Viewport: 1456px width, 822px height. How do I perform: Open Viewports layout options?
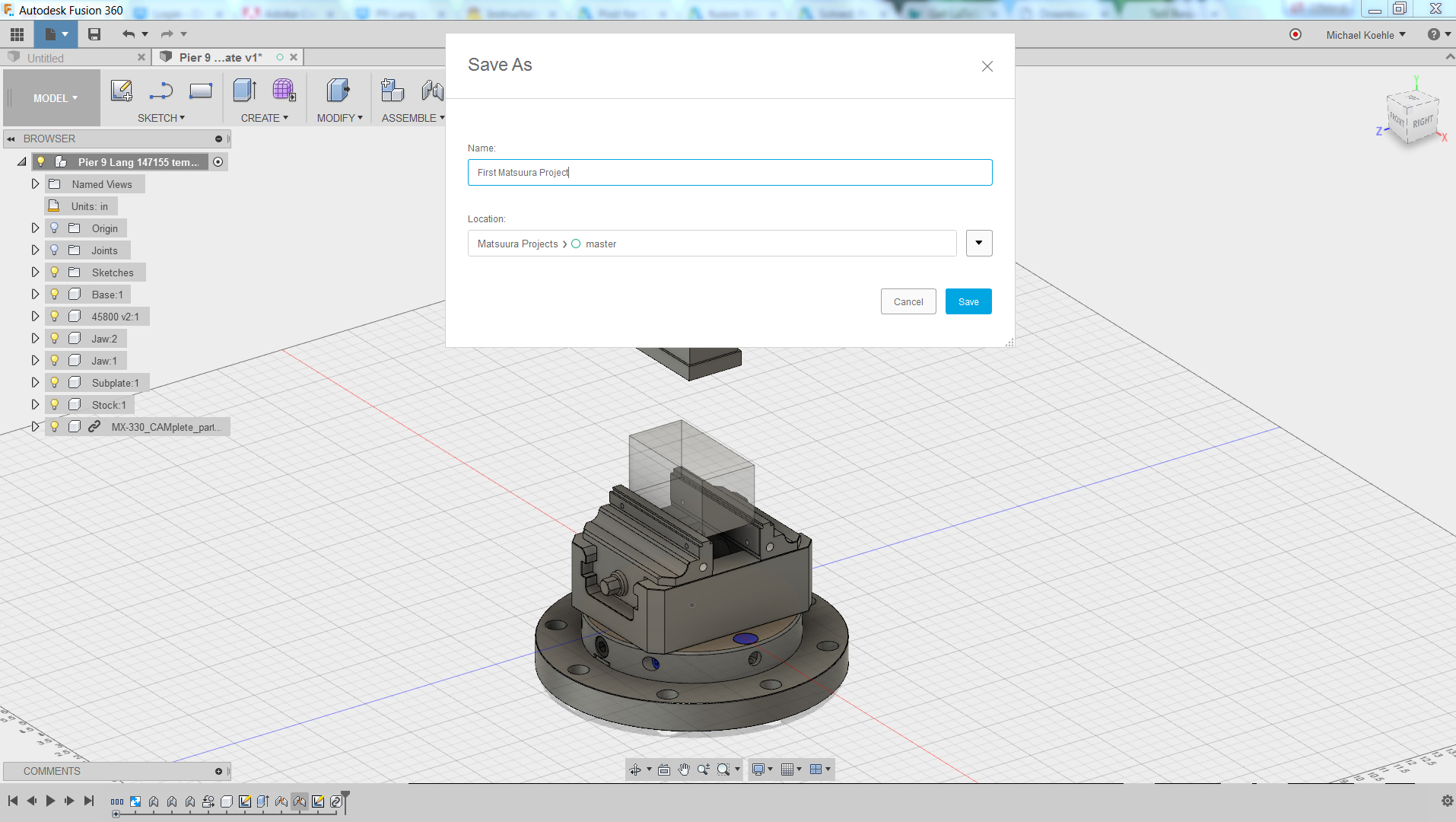point(820,769)
